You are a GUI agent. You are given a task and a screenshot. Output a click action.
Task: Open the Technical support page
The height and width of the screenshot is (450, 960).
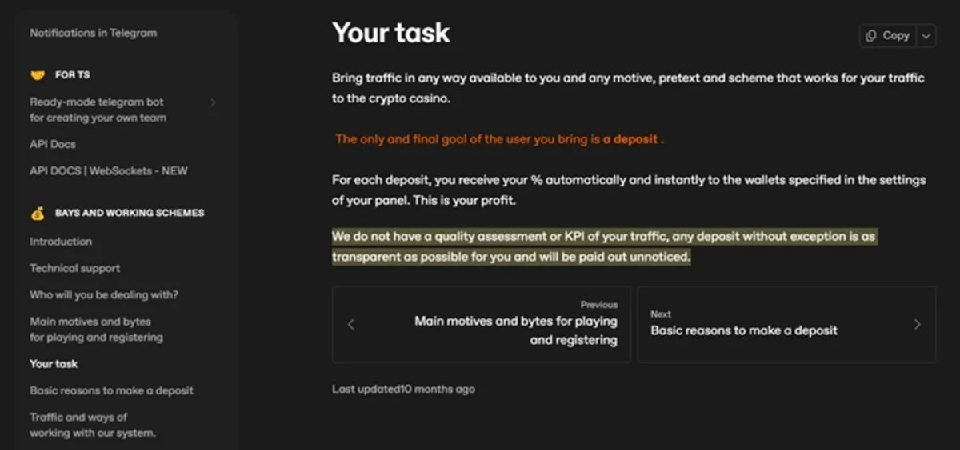click(x=75, y=268)
